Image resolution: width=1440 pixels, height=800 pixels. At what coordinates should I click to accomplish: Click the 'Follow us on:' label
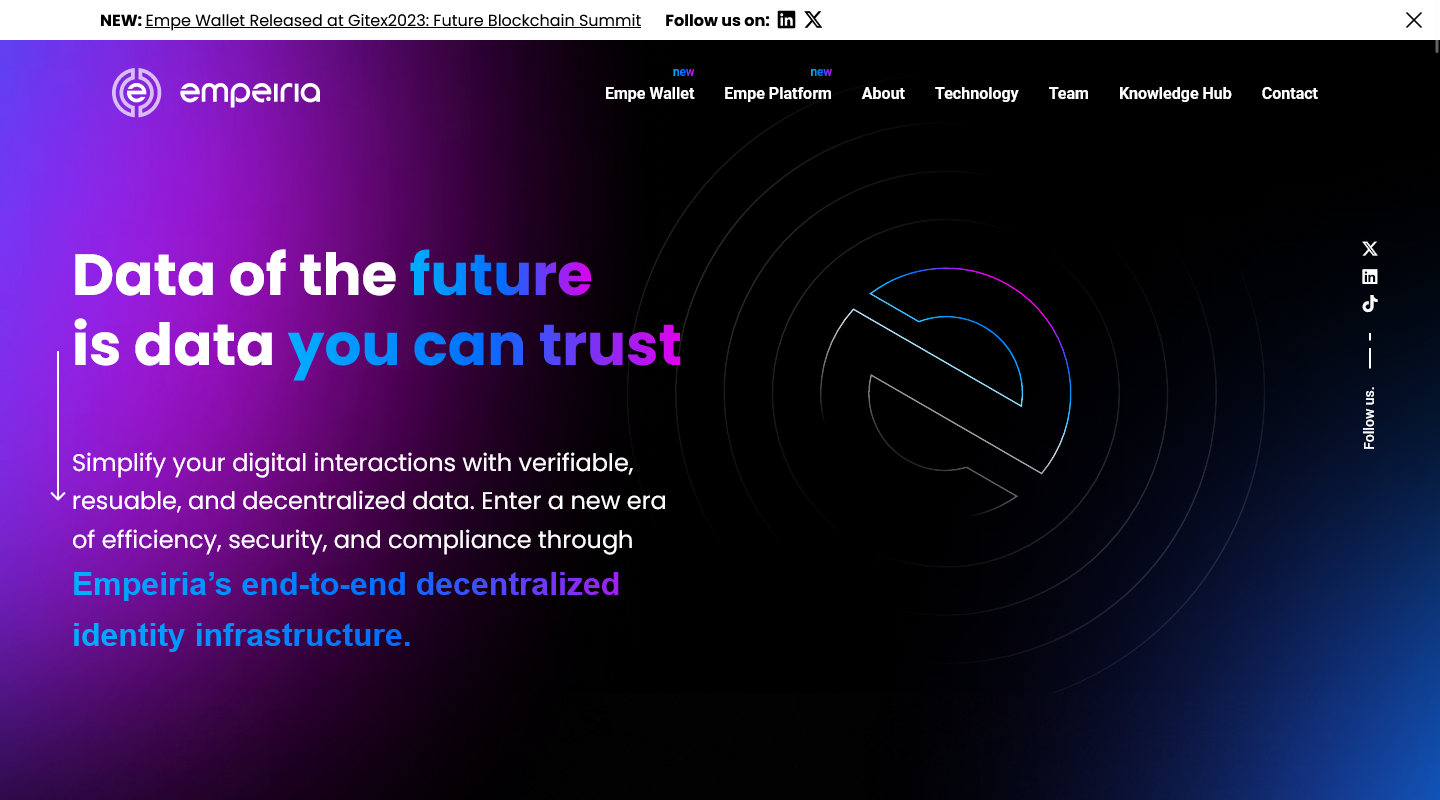pyautogui.click(x=717, y=20)
